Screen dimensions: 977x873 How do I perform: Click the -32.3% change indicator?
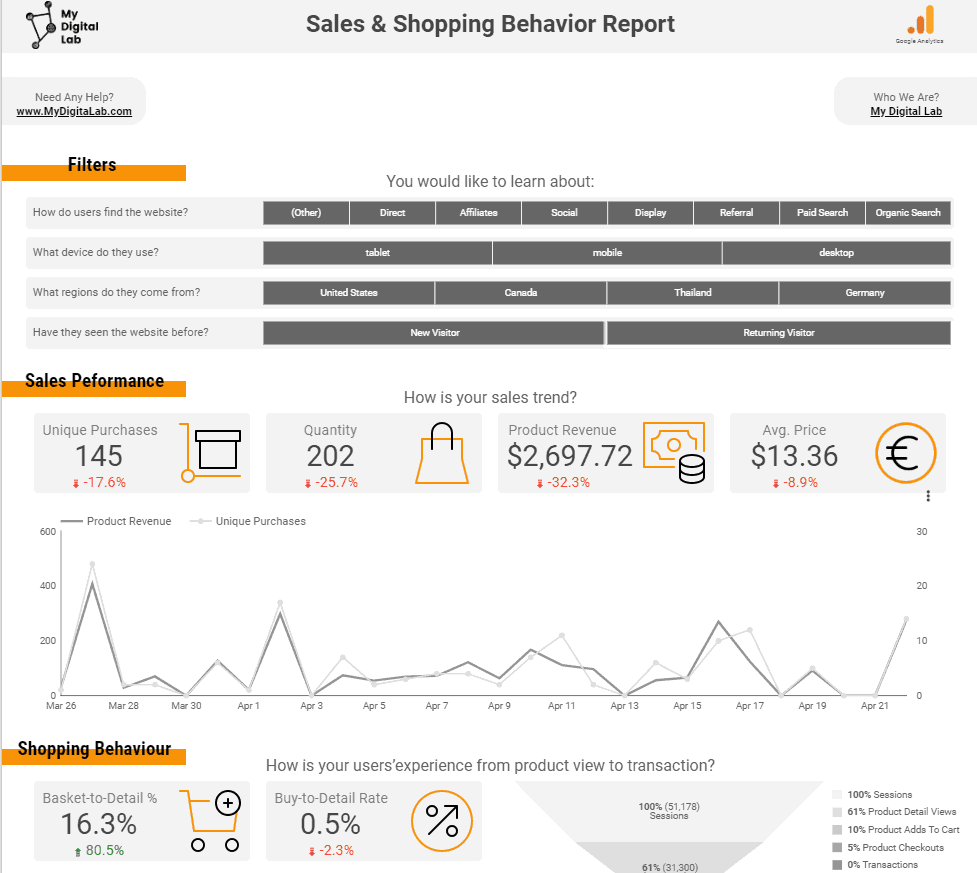pos(563,482)
